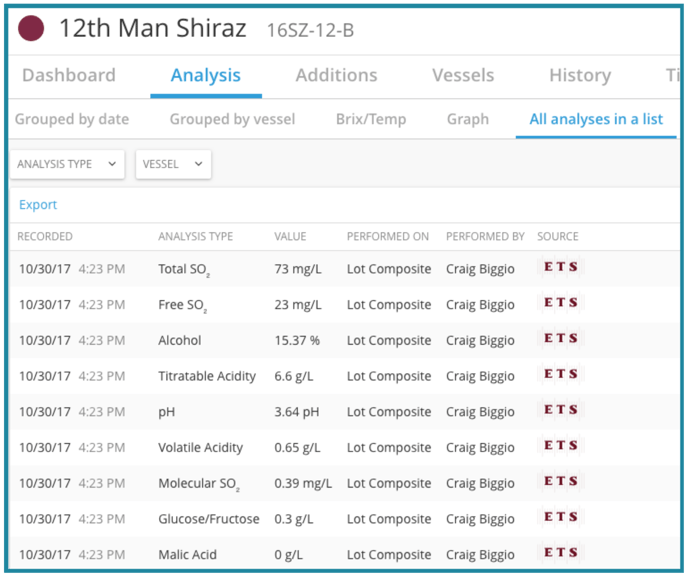The width and height of the screenshot is (688, 577).
Task: Open the Analysis Type filter dropdown
Action: [67, 164]
